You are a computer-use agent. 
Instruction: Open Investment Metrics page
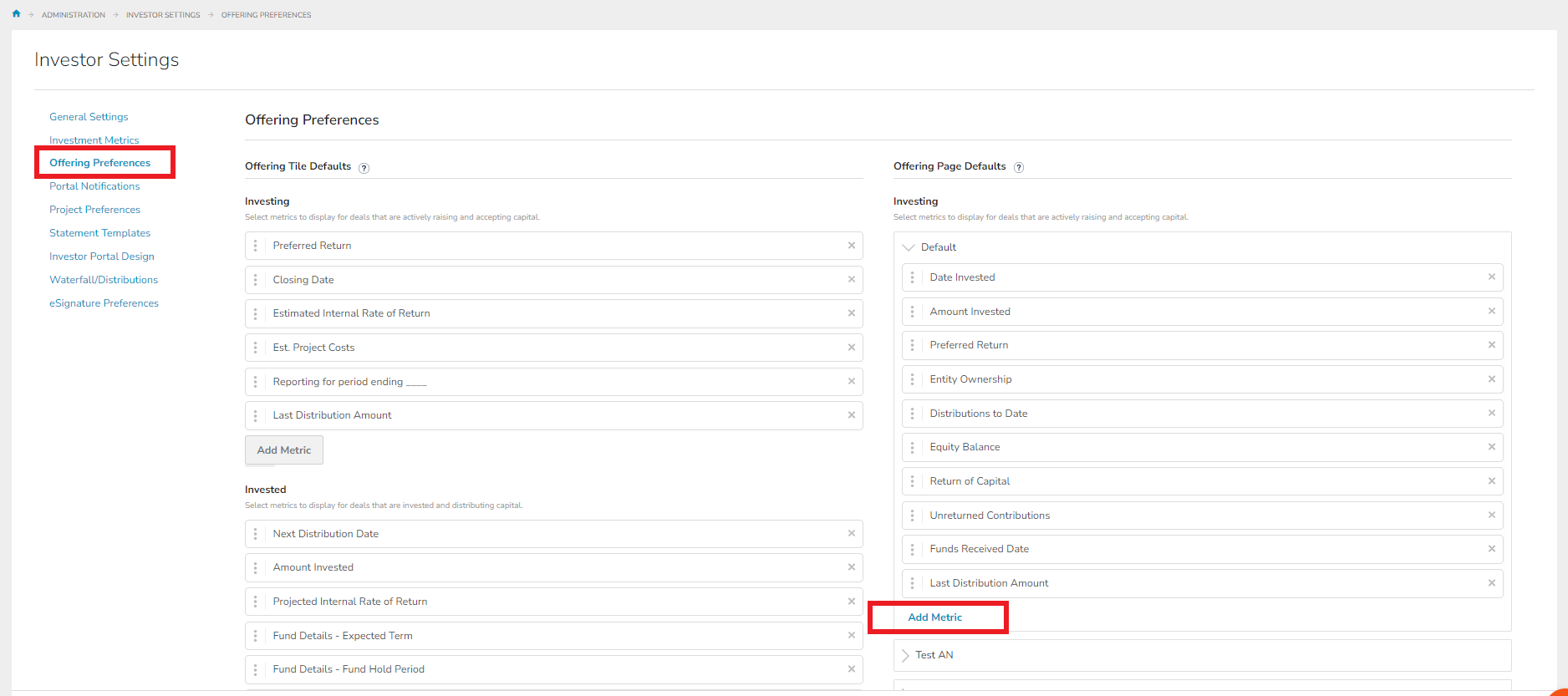tap(94, 140)
